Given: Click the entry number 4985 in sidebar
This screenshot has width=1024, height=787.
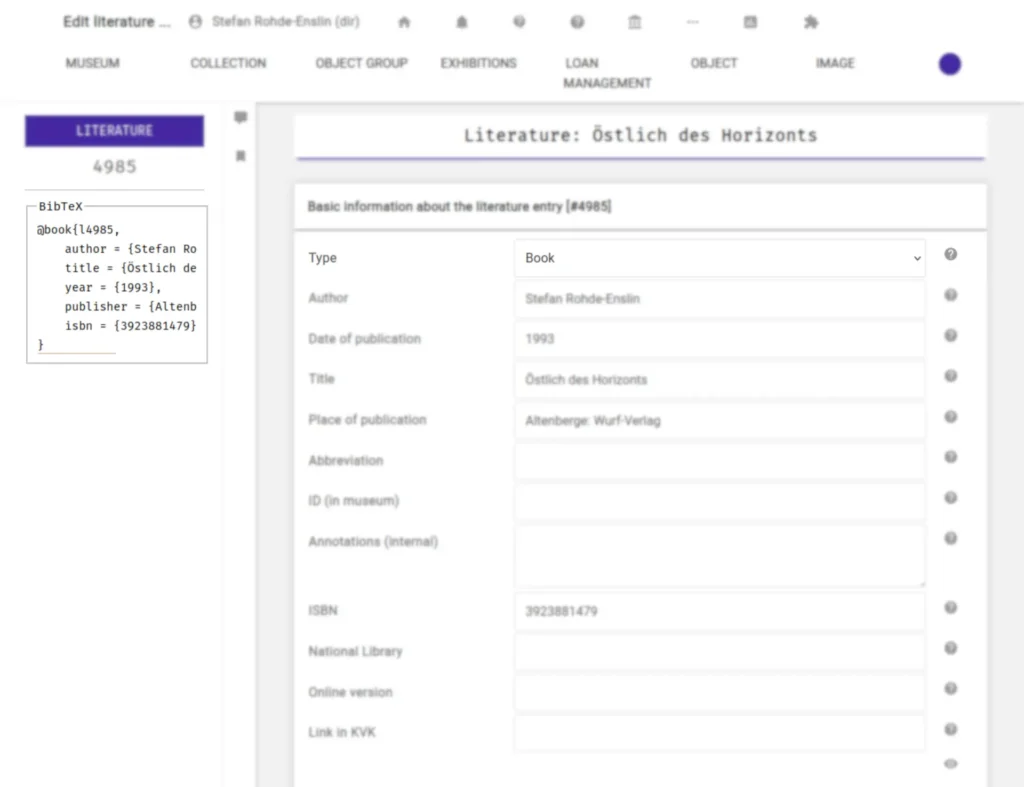Looking at the screenshot, I should pyautogui.click(x=114, y=167).
